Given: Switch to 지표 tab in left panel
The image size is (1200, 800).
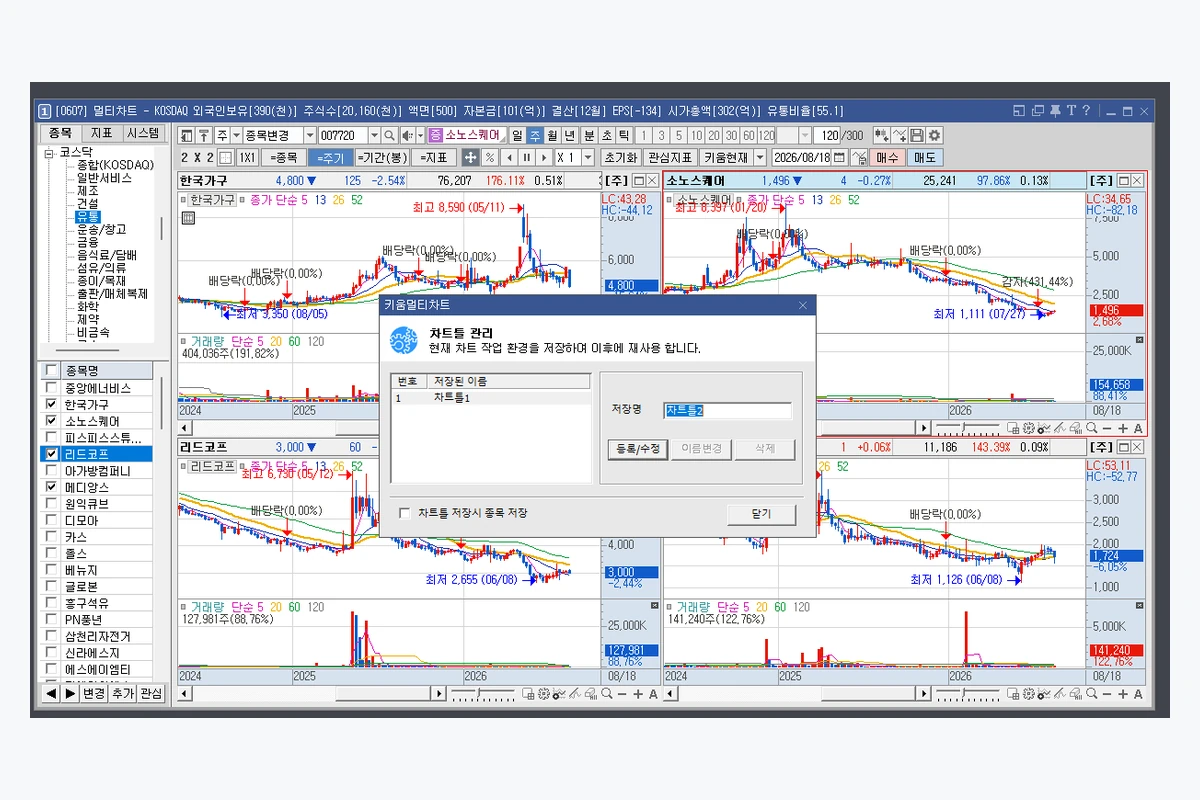Looking at the screenshot, I should 101,133.
